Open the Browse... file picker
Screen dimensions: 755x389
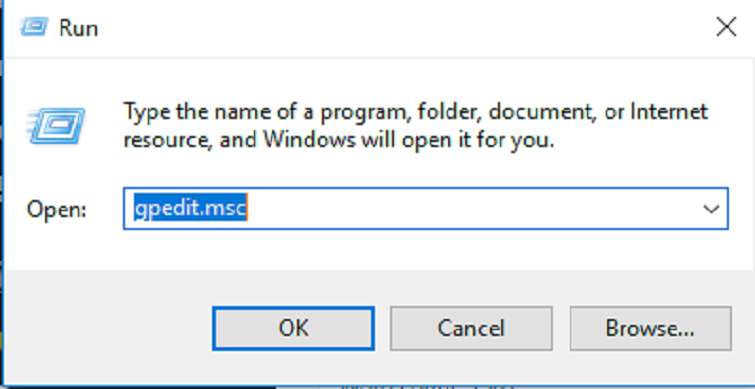tap(651, 328)
